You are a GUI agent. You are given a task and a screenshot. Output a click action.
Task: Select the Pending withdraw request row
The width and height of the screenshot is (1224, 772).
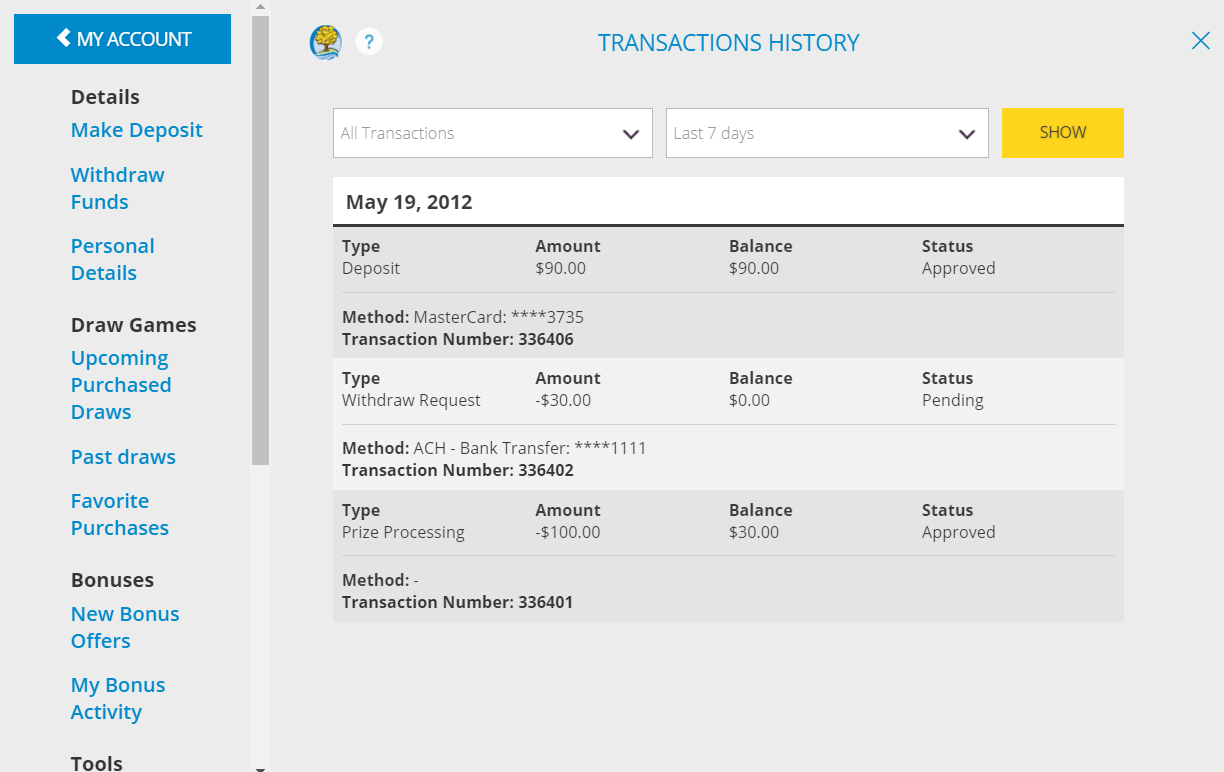pos(728,389)
